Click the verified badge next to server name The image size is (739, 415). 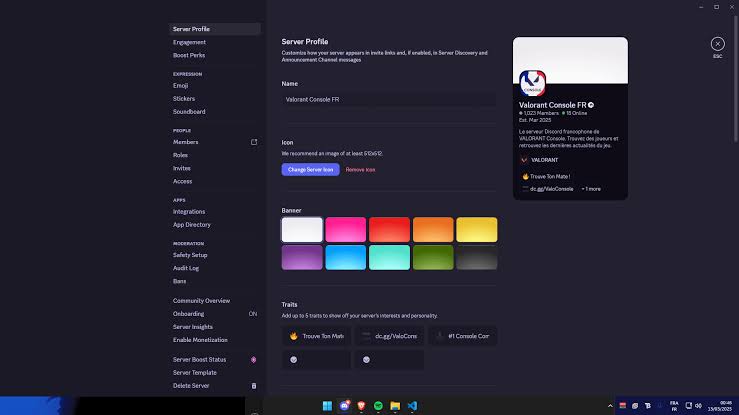[591, 105]
